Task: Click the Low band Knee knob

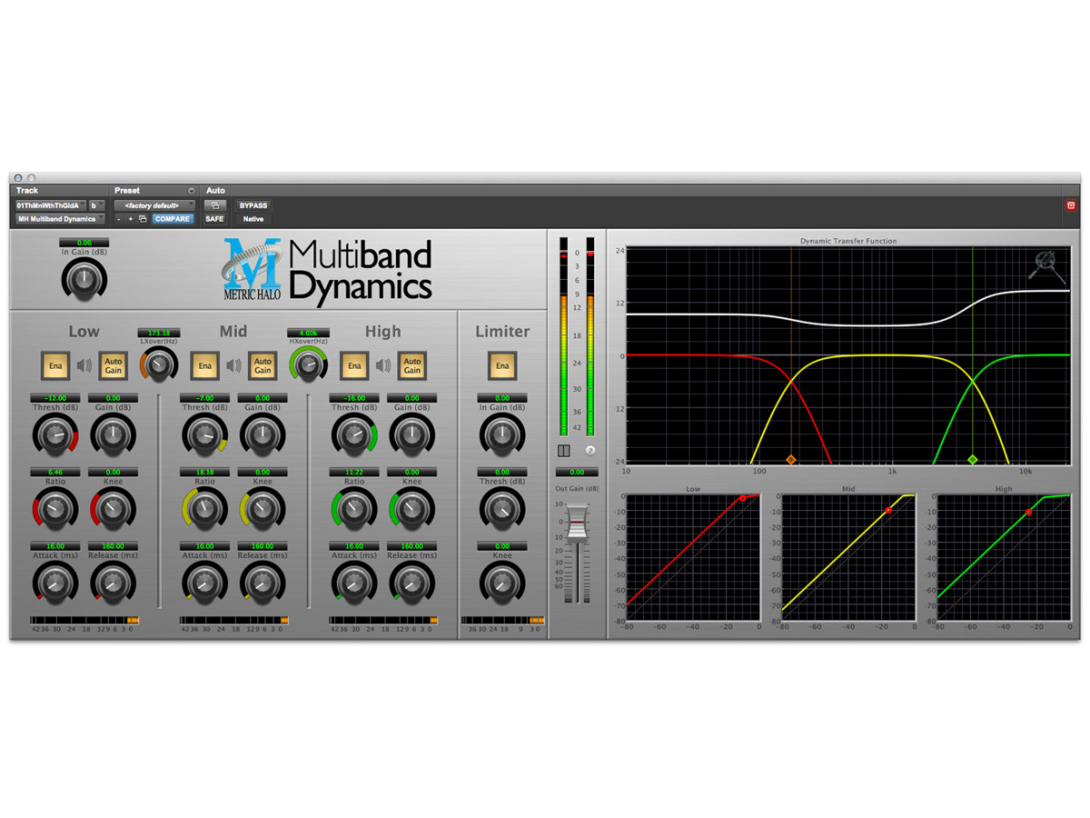Action: click(113, 509)
